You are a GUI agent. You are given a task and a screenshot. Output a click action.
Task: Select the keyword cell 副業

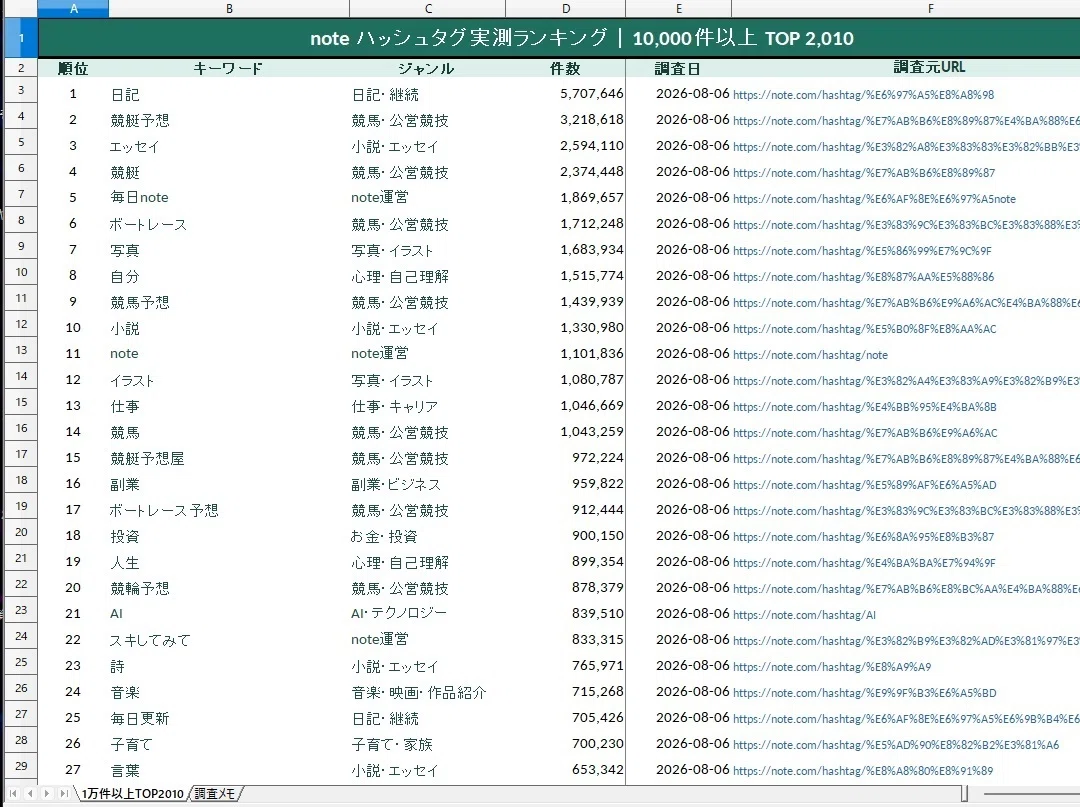(x=125, y=484)
